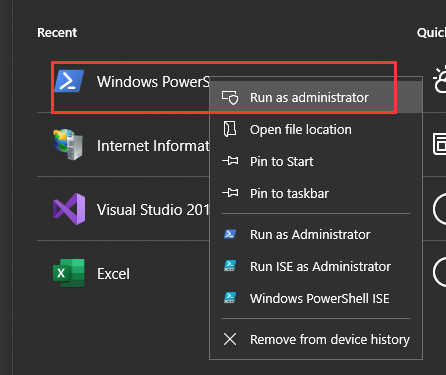
Task: Click the Windows PowerShell app icon
Action: [x=69, y=81]
